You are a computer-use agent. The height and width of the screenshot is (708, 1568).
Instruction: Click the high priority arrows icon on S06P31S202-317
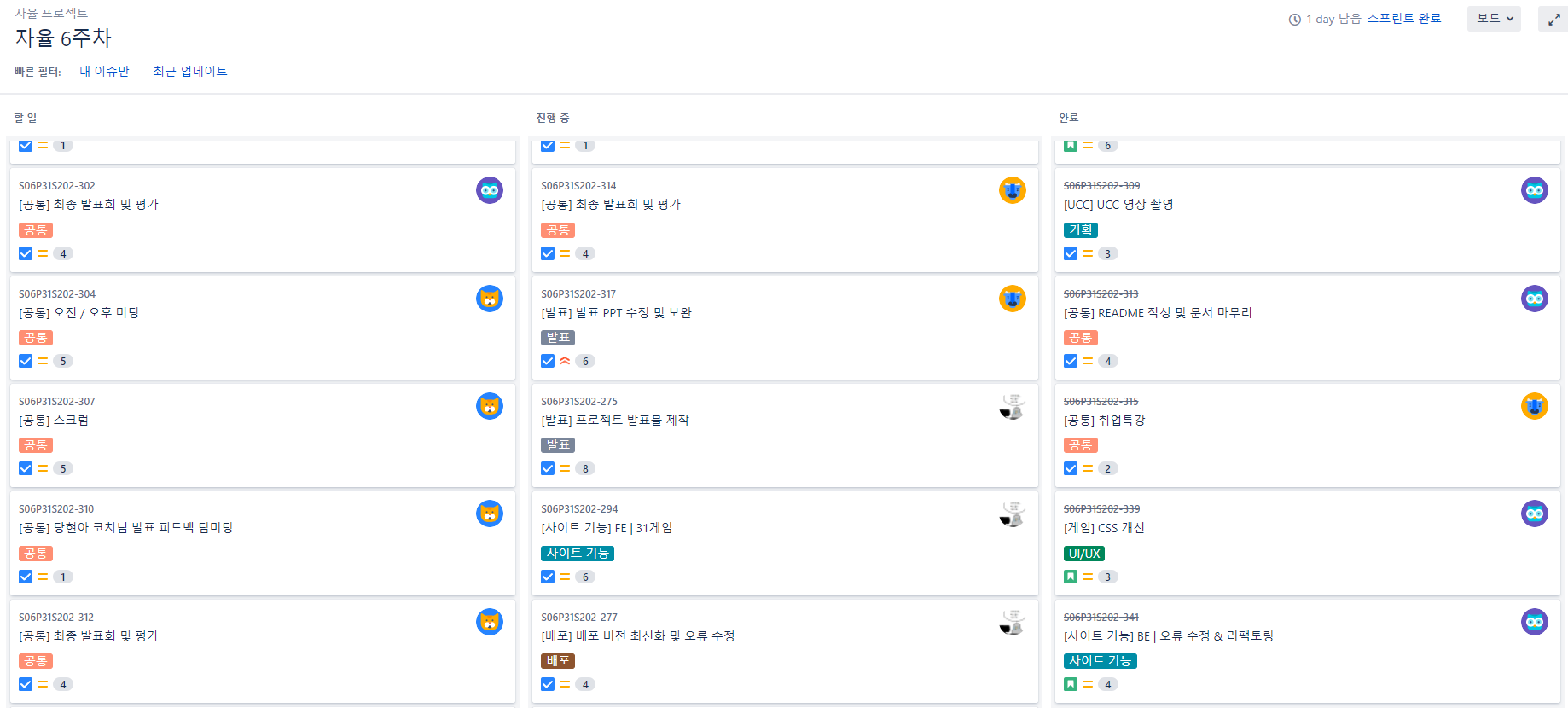566,361
